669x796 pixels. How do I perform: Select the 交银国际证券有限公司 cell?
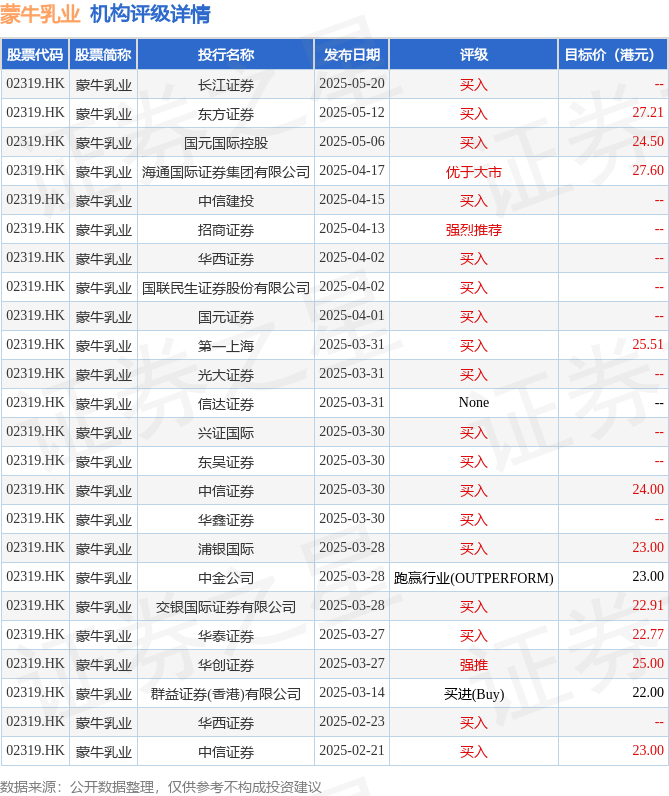[x=226, y=606]
